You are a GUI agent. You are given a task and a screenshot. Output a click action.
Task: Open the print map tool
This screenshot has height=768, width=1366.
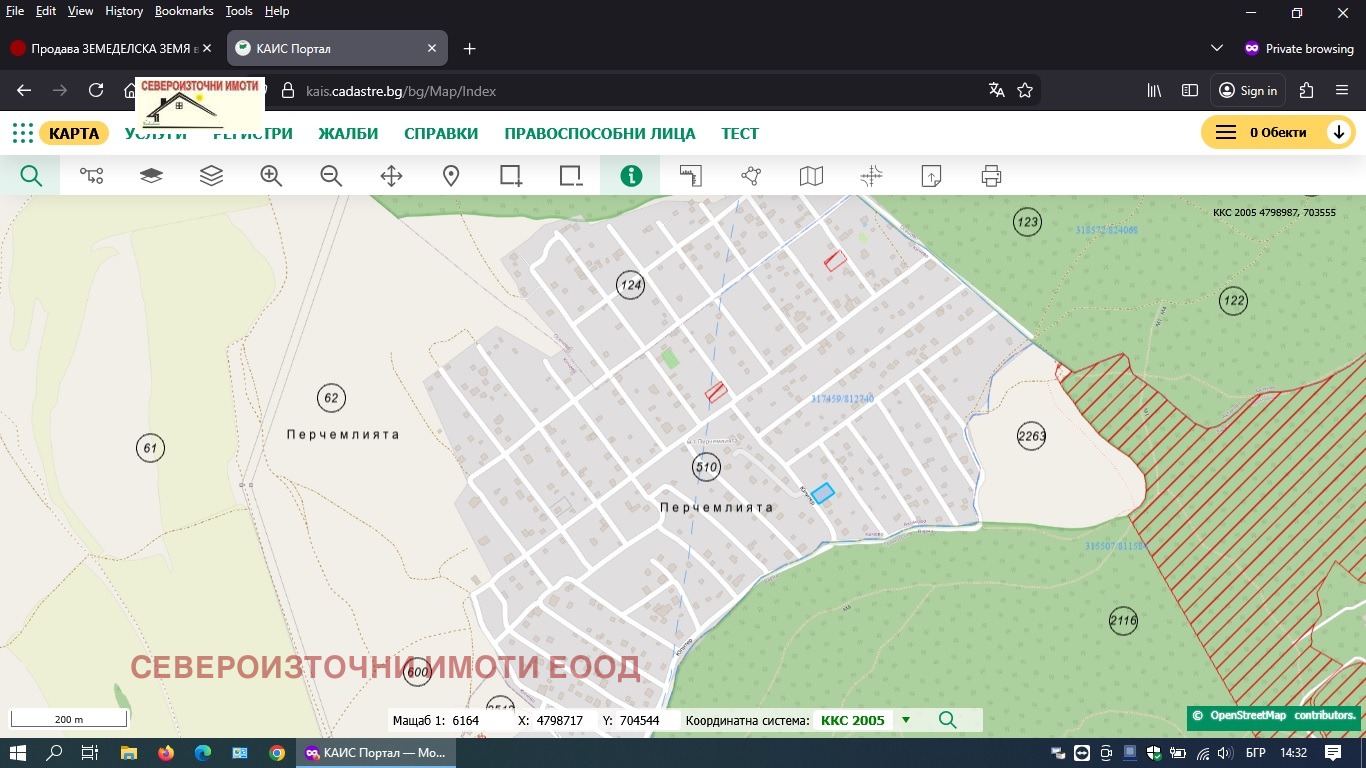point(990,175)
